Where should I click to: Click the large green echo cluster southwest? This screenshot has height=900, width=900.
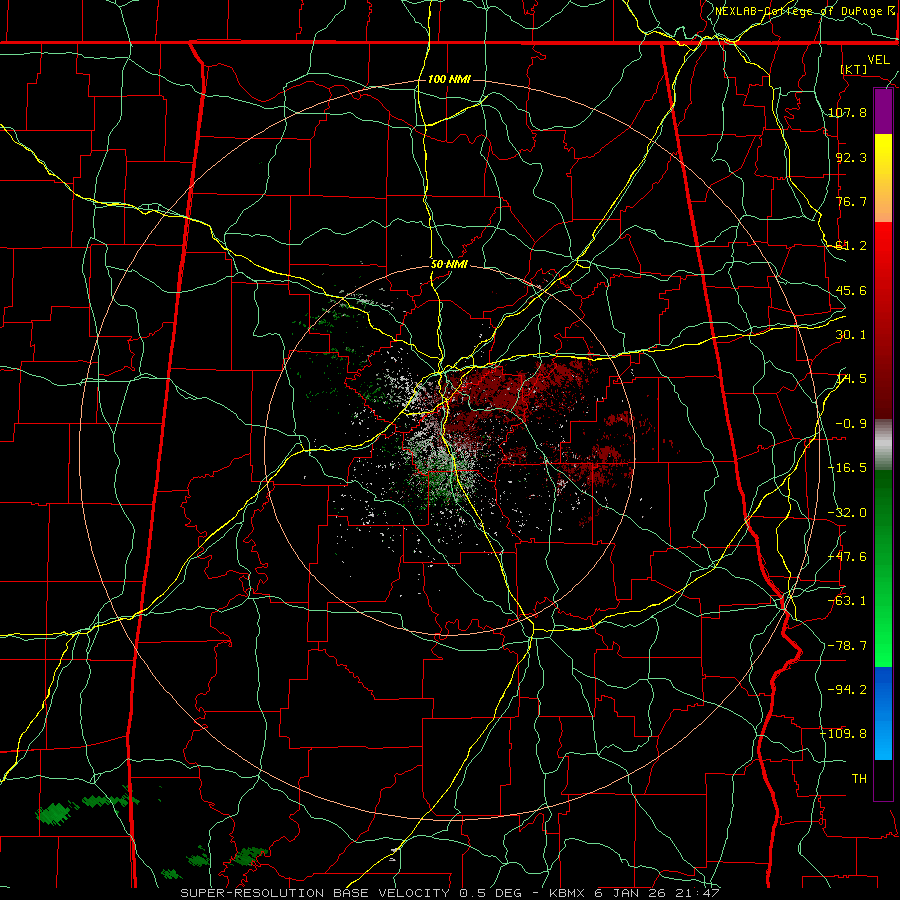pos(55,814)
